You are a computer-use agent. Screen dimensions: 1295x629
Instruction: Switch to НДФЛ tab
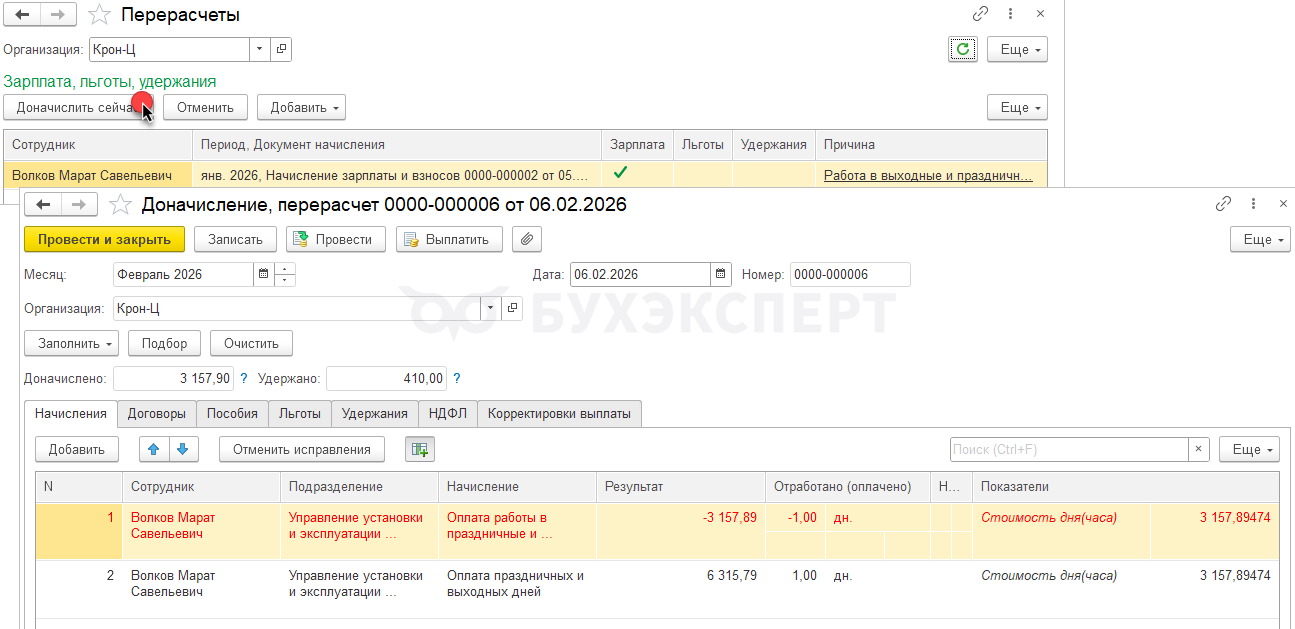[x=448, y=413]
